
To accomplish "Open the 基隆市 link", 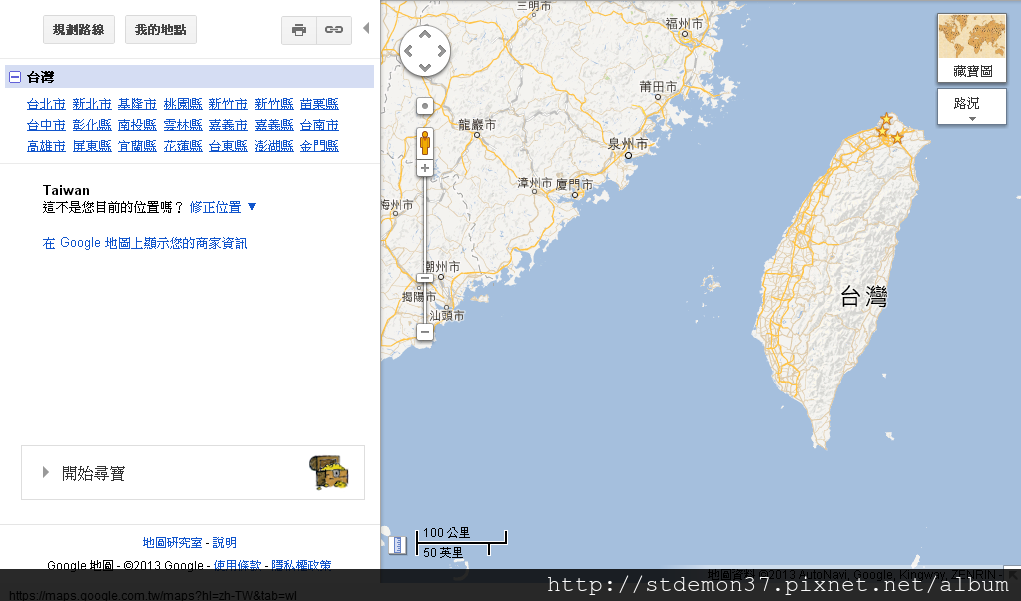I will point(137,104).
